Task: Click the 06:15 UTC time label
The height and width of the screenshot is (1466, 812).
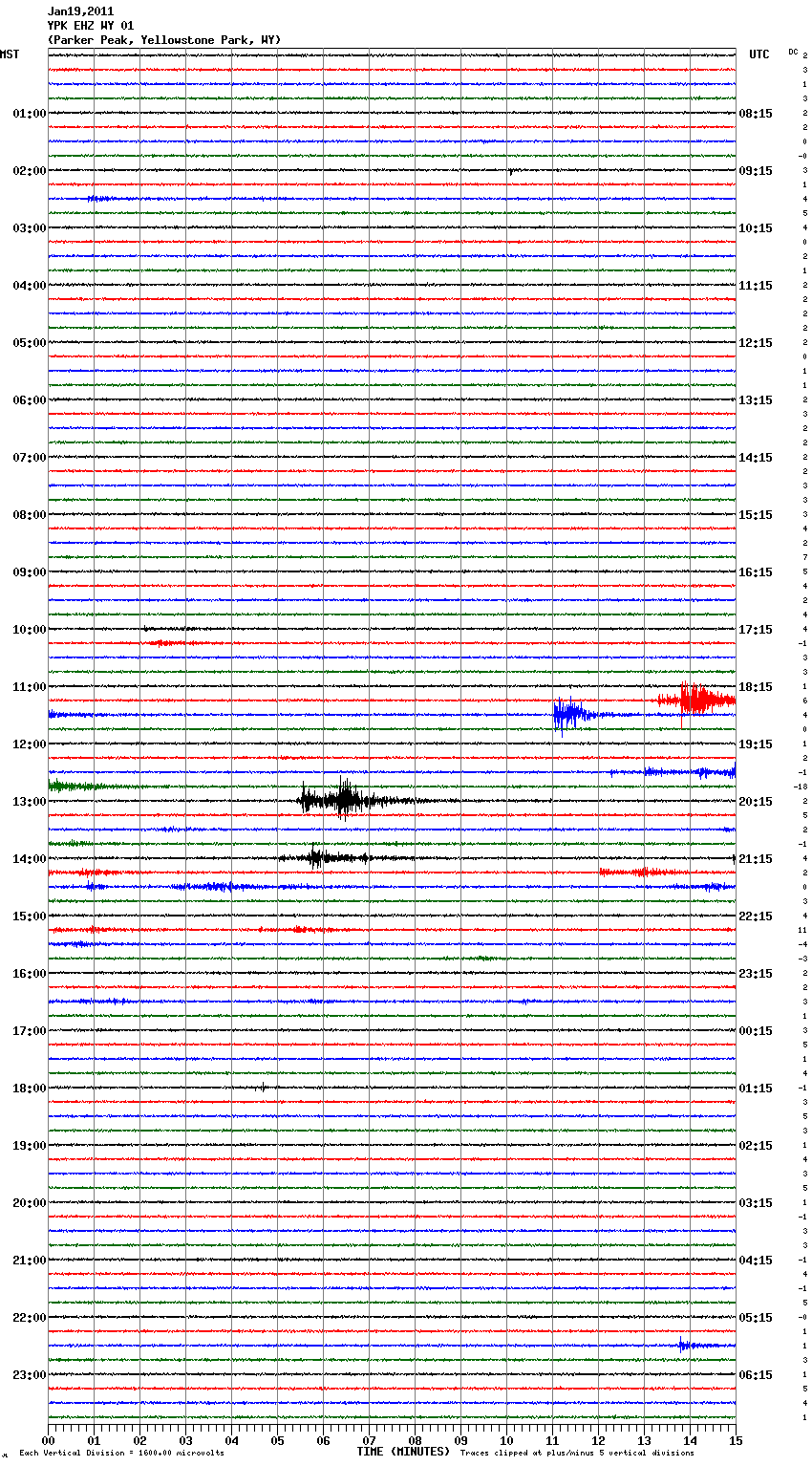Action: click(x=756, y=1375)
